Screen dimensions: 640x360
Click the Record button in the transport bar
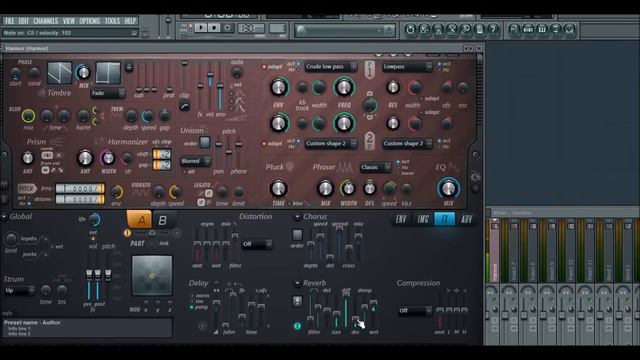pos(227,28)
